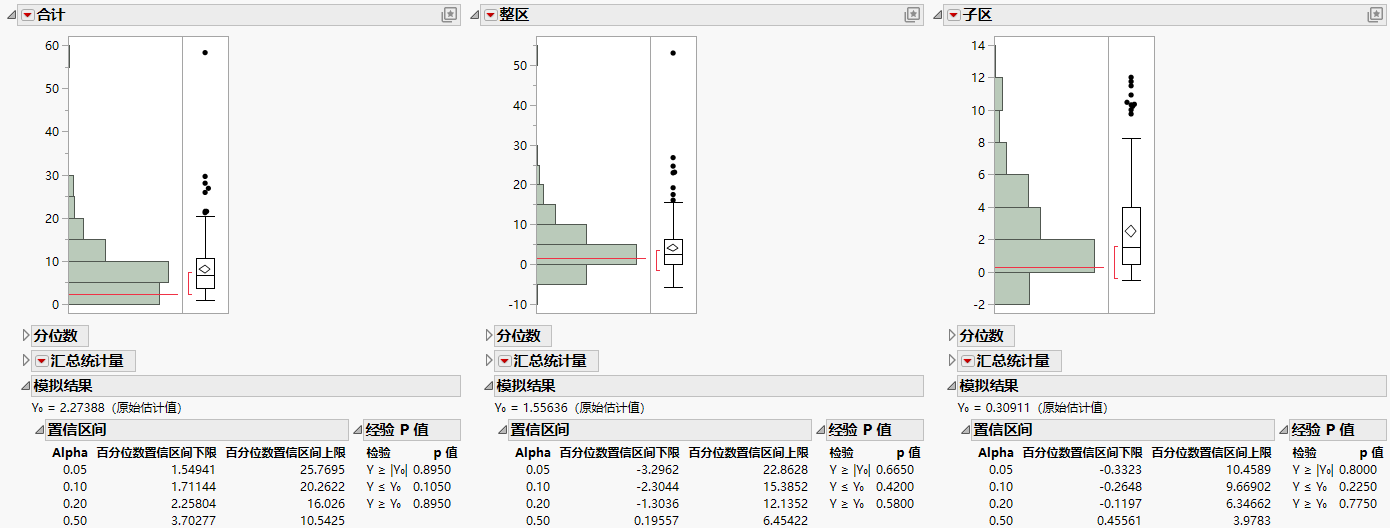1390x528 pixels.
Task: Open red triangle menu of 汇总统计量 under 整区
Action: (504, 361)
